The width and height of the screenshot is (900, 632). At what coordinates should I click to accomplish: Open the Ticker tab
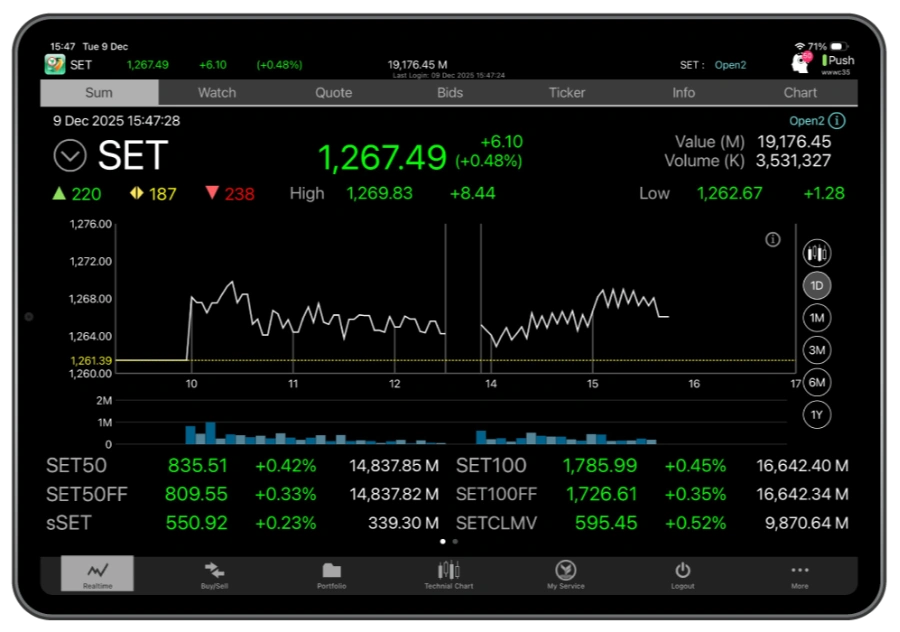[x=567, y=93]
